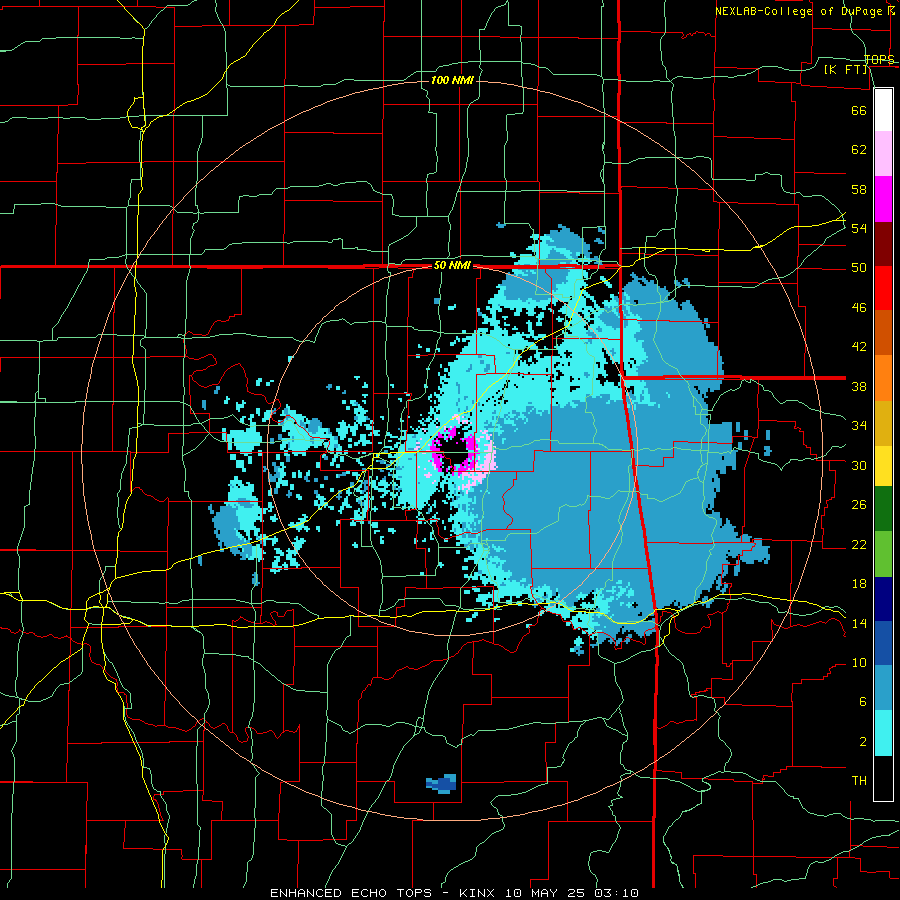Click the "TH" threshold label
The height and width of the screenshot is (900, 900).
pyautogui.click(x=859, y=781)
